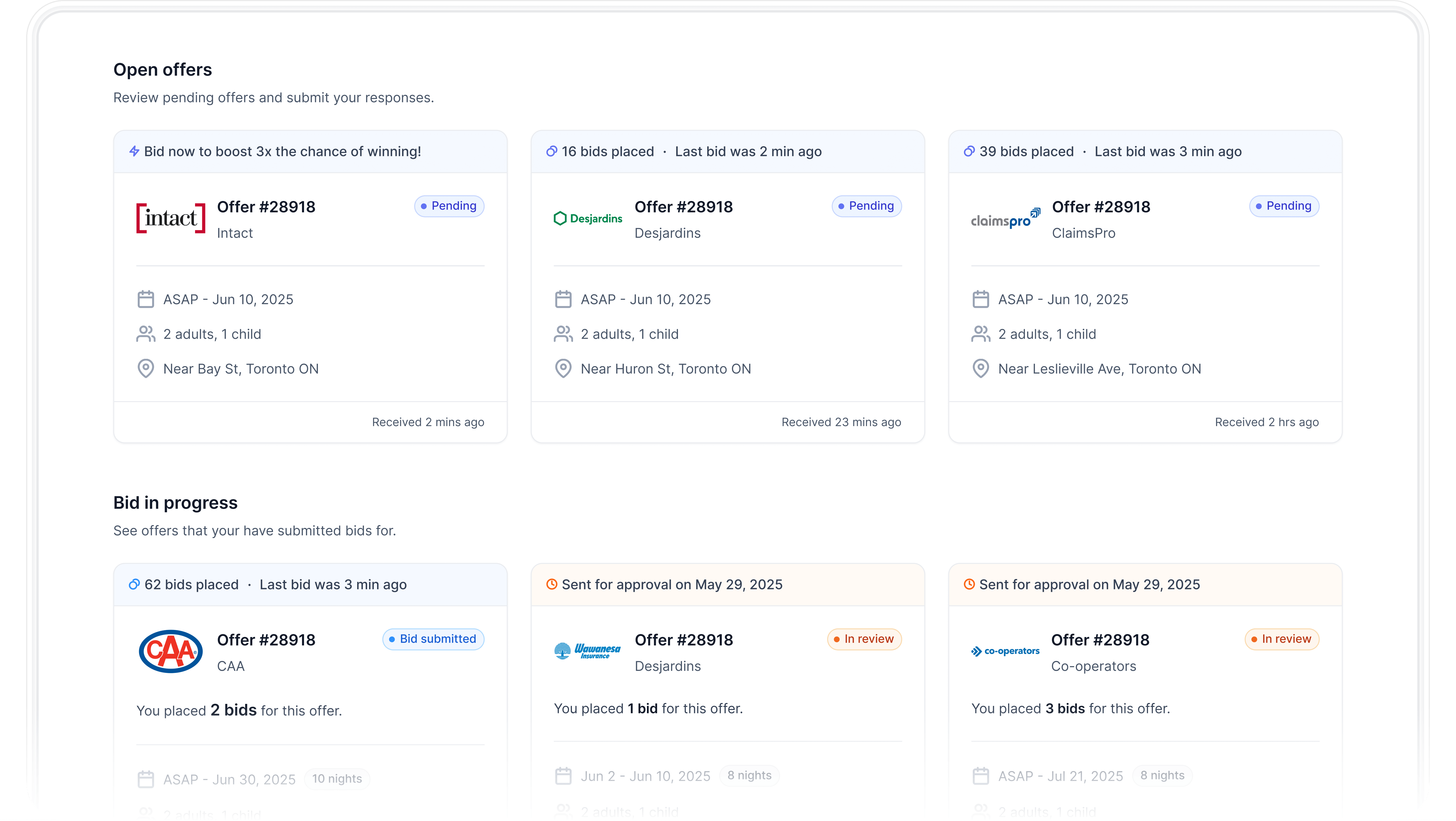
Task: Click the 8 nights chip on Co-operators offer
Action: click(x=1162, y=775)
